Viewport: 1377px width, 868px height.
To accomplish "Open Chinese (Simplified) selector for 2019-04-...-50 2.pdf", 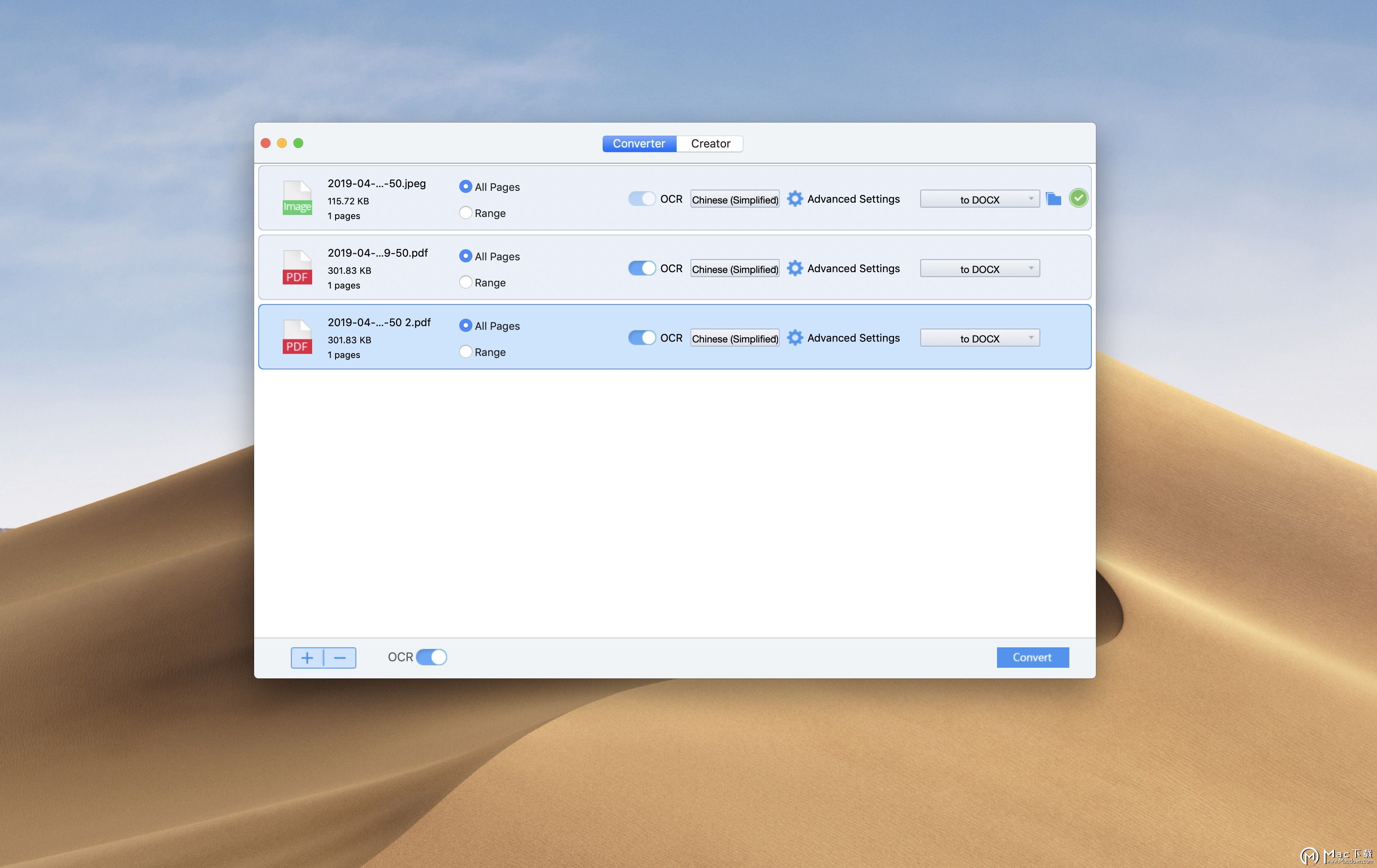I will pyautogui.click(x=735, y=338).
